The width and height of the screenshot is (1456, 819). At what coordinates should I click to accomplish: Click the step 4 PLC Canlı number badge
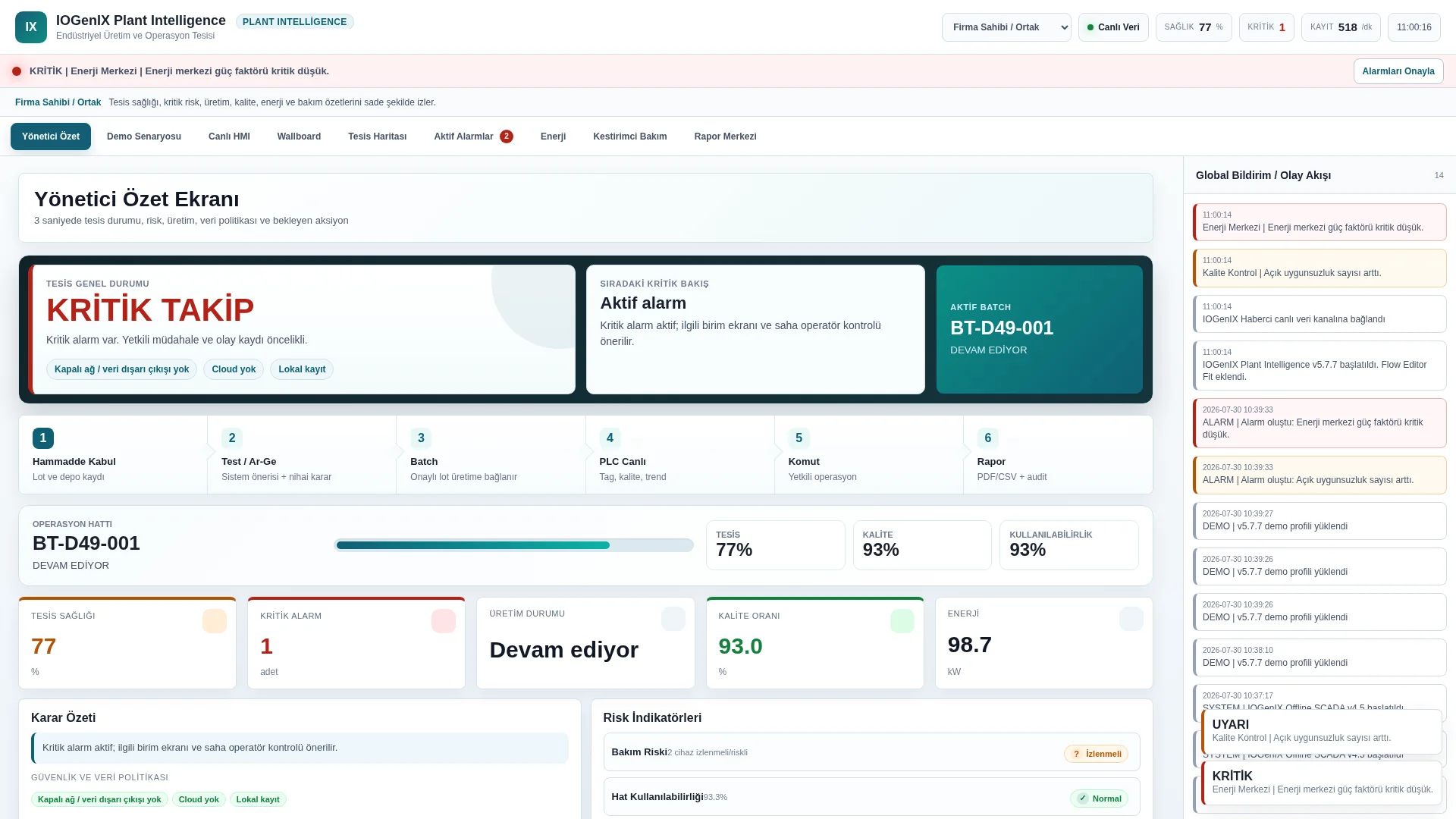pyautogui.click(x=610, y=438)
